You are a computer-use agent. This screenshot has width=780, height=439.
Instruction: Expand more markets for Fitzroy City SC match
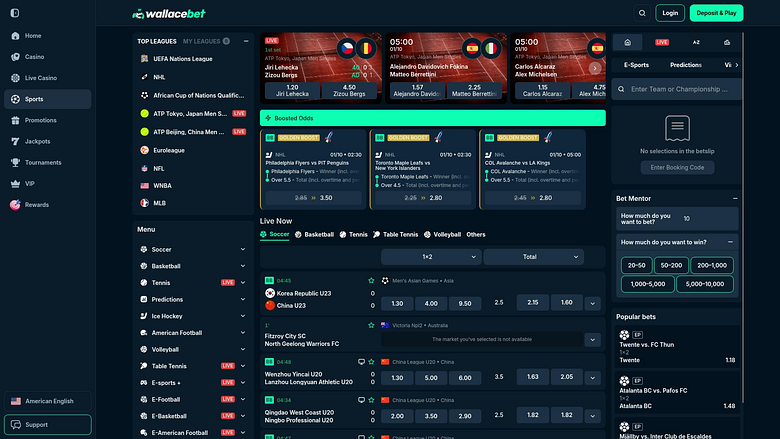point(592,340)
